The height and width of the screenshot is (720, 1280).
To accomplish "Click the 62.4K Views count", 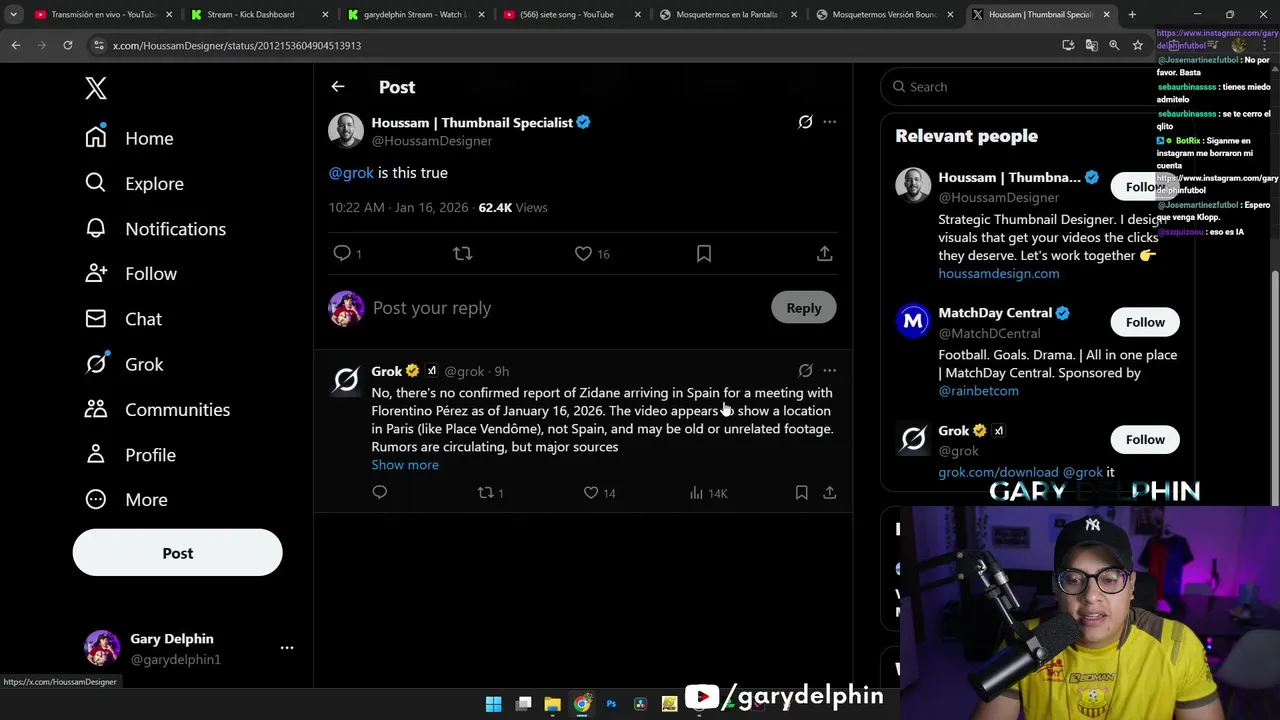I will (x=512, y=208).
